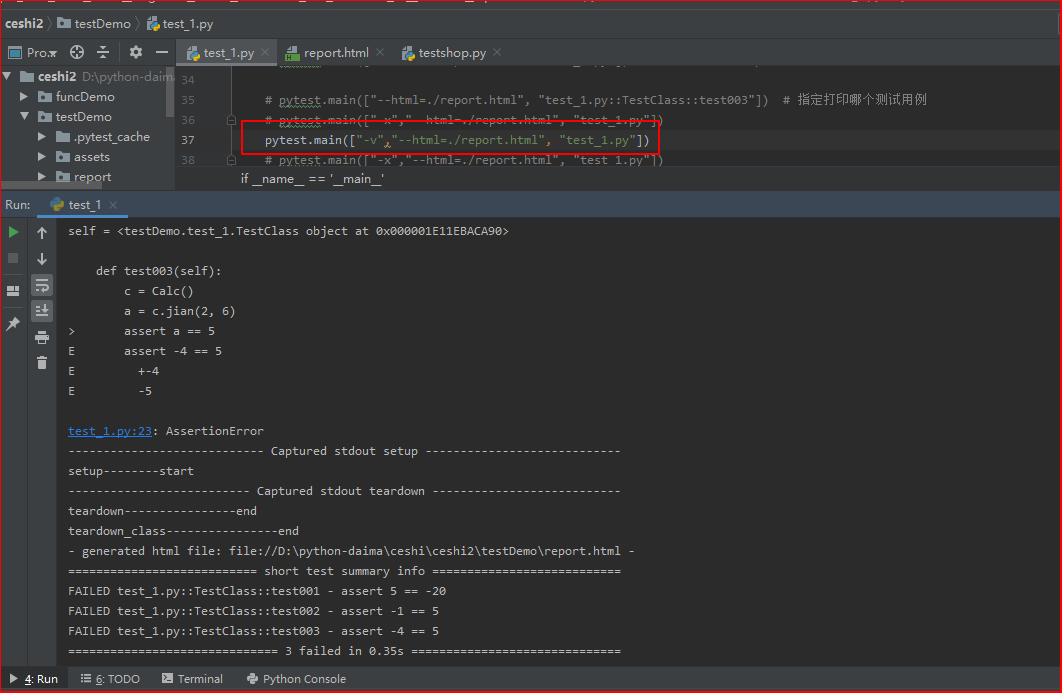The image size is (1062, 693).
Task: Click the FAILED test002 summary line
Action: [x=253, y=611]
